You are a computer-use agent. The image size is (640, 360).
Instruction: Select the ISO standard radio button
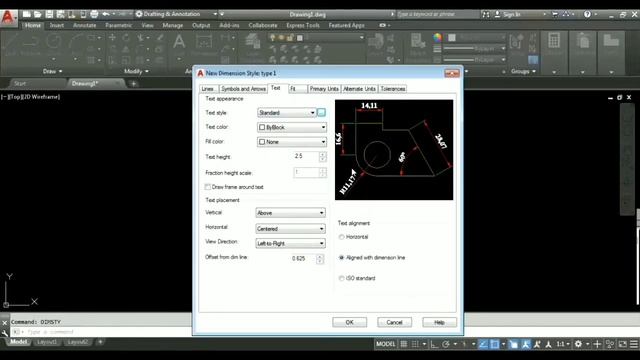coord(341,278)
